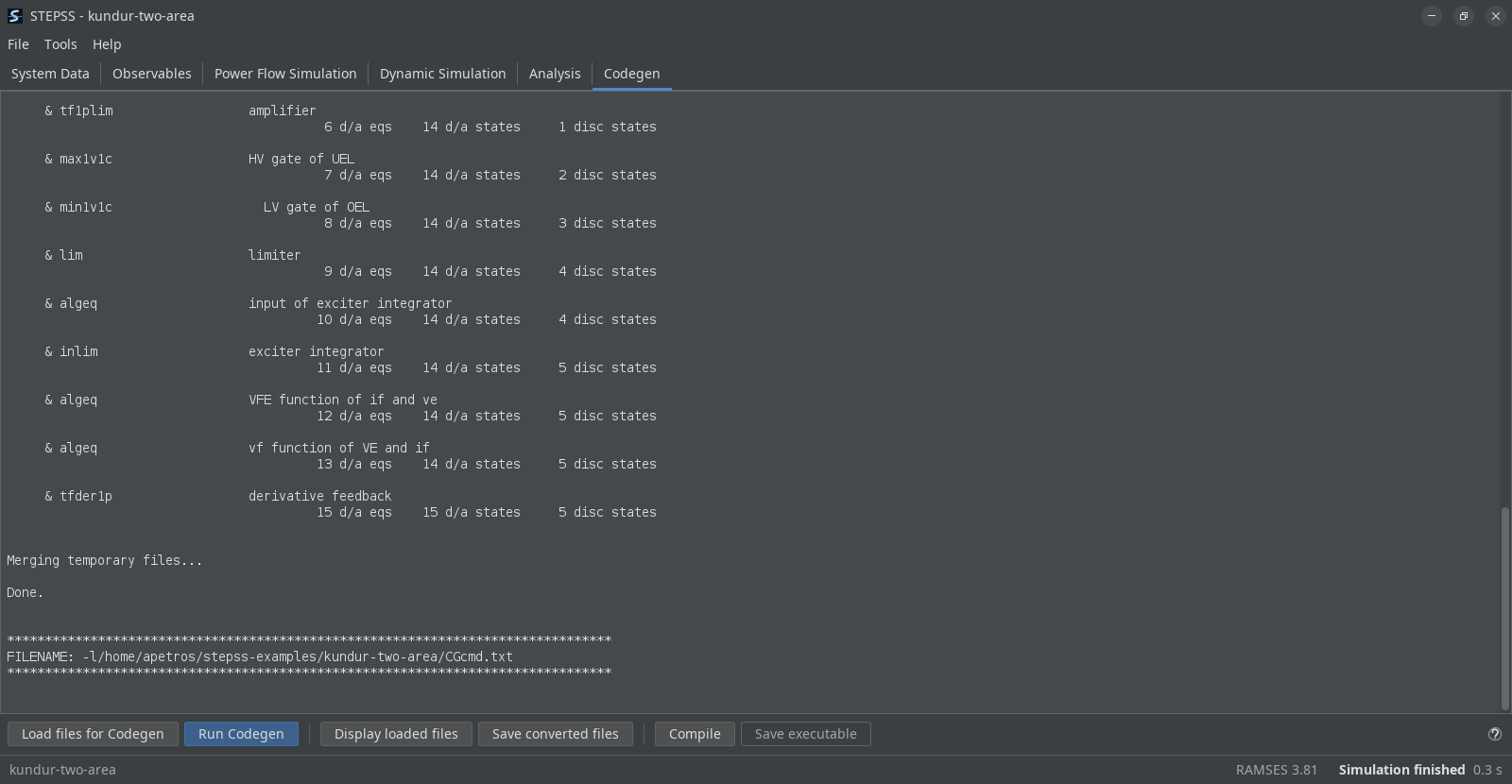Click the output pane vertical scrollbar
The width and height of the screenshot is (1512, 784).
[1505, 608]
